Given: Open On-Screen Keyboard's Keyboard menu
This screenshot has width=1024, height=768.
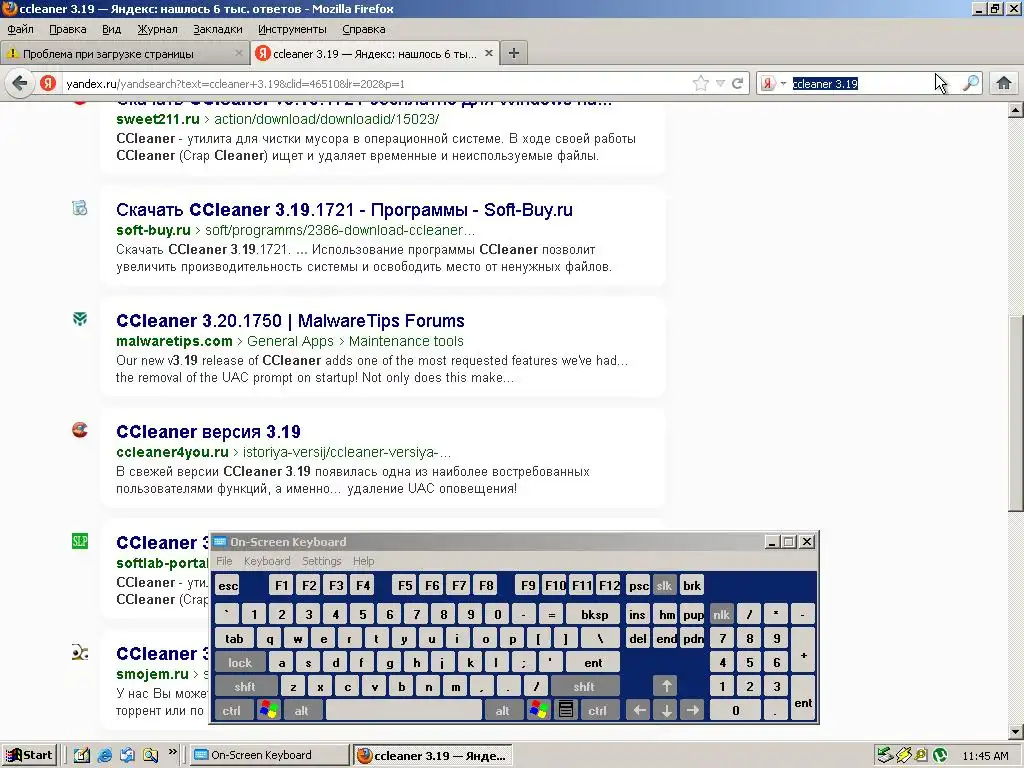Looking at the screenshot, I should tap(266, 561).
